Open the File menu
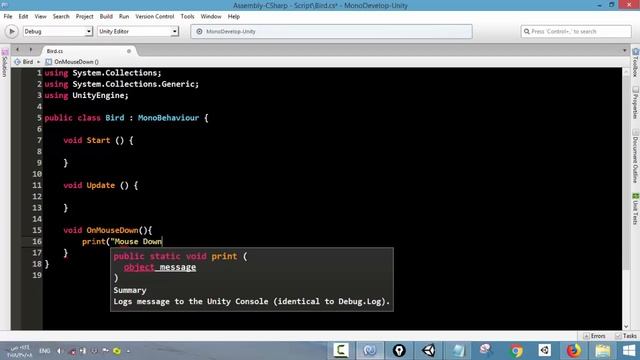Image resolution: width=640 pixels, height=360 pixels. [x=8, y=16]
